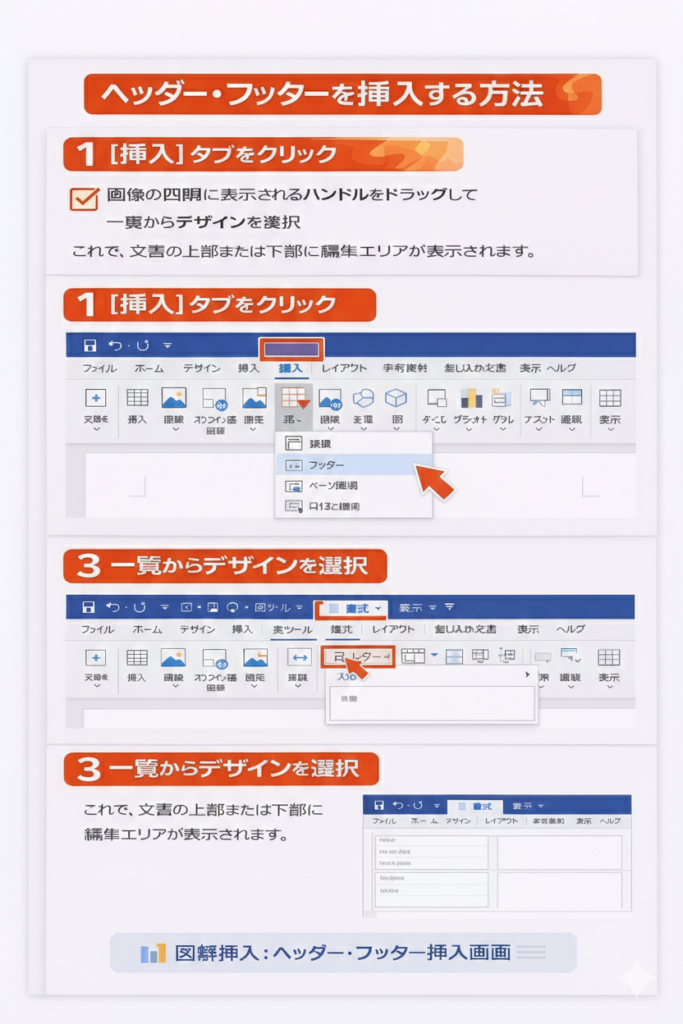Click the Save icon in the top Word window
Screen dimensions: 683x1024
pos(90,345)
